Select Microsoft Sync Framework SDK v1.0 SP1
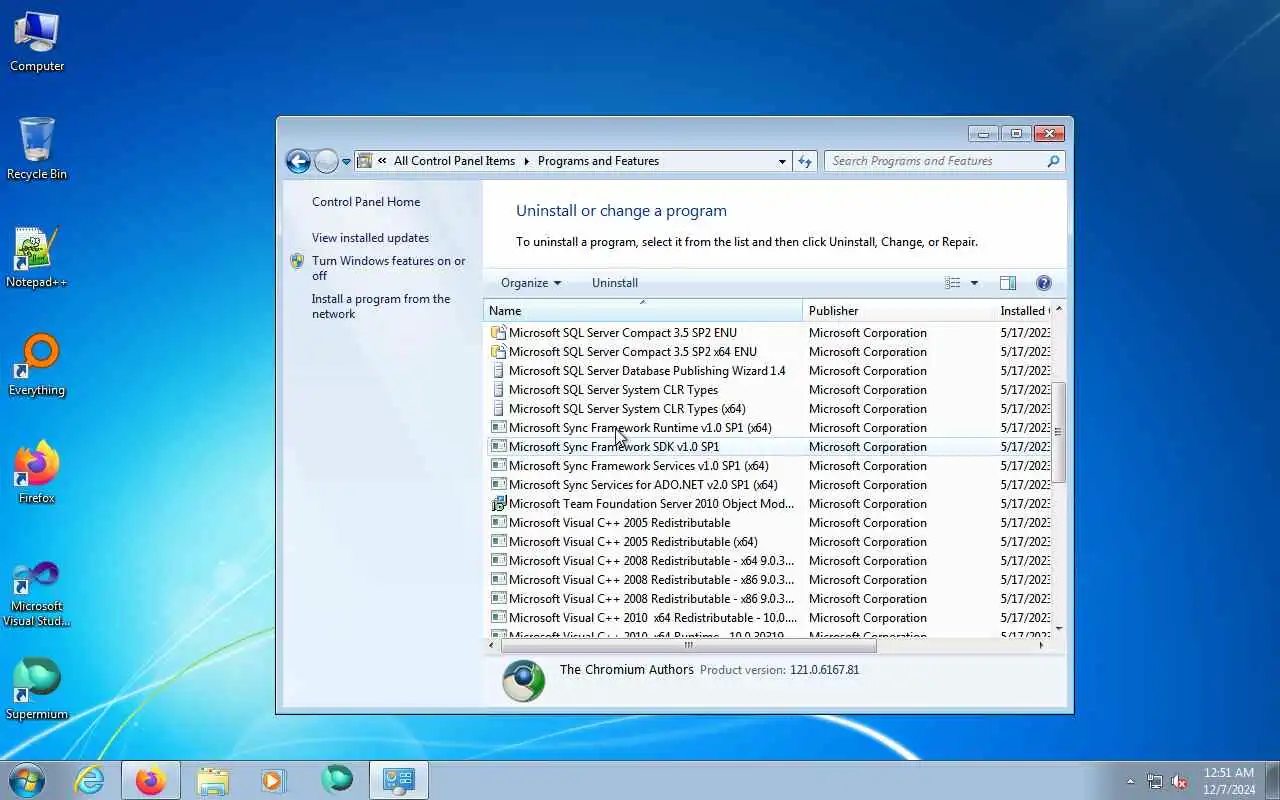Viewport: 1280px width, 800px height. pyautogui.click(x=768, y=447)
